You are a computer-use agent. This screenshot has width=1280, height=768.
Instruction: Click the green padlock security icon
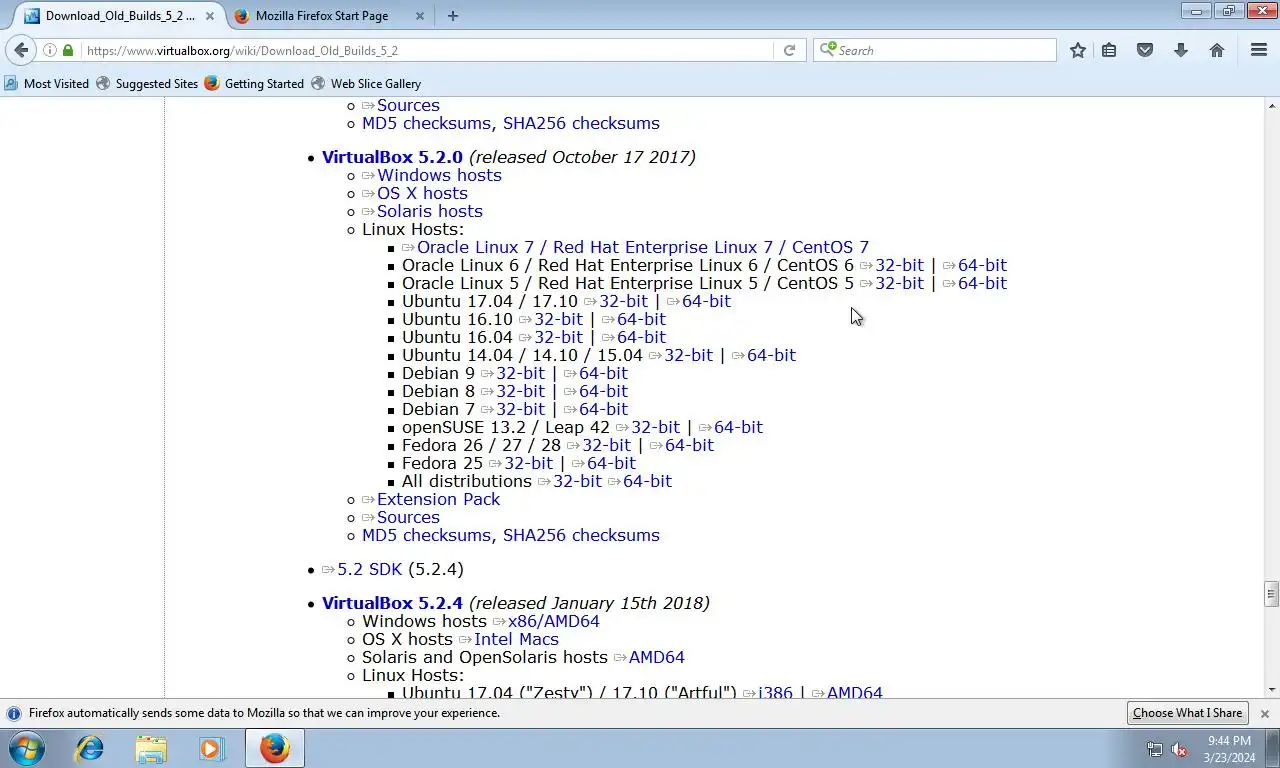[68, 50]
